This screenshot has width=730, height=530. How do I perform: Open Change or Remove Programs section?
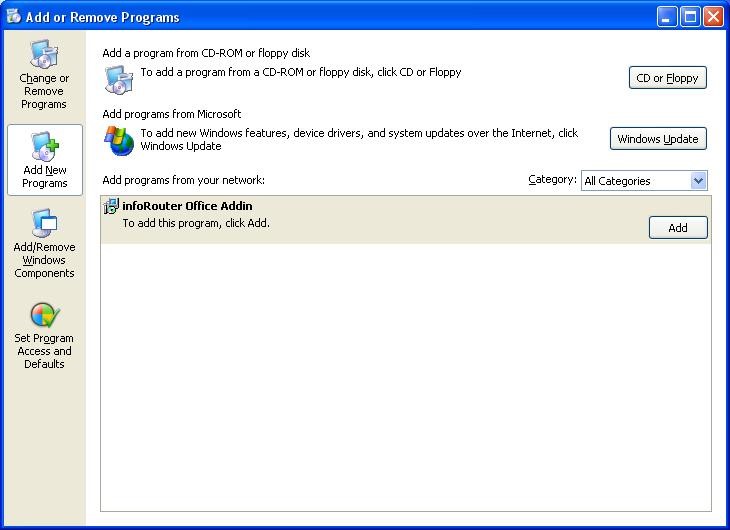[x=44, y=75]
